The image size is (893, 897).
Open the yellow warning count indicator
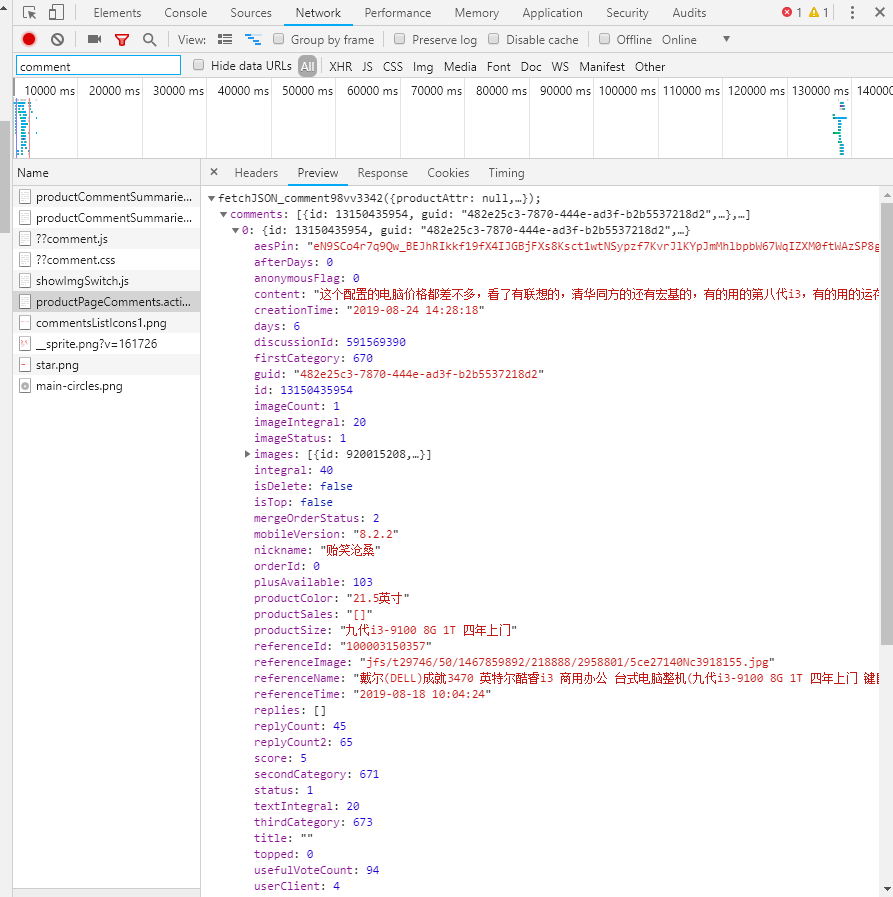(x=819, y=13)
